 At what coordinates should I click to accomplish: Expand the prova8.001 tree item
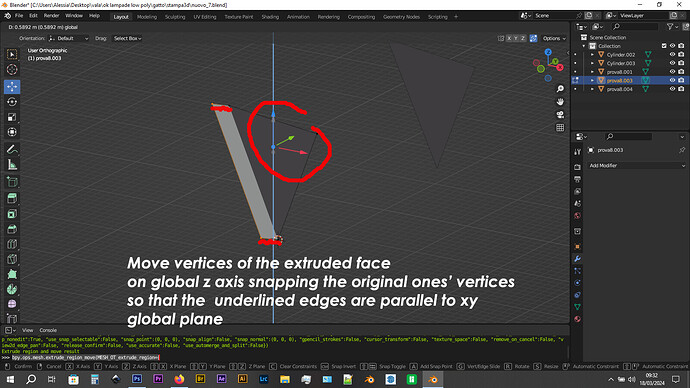(592, 72)
